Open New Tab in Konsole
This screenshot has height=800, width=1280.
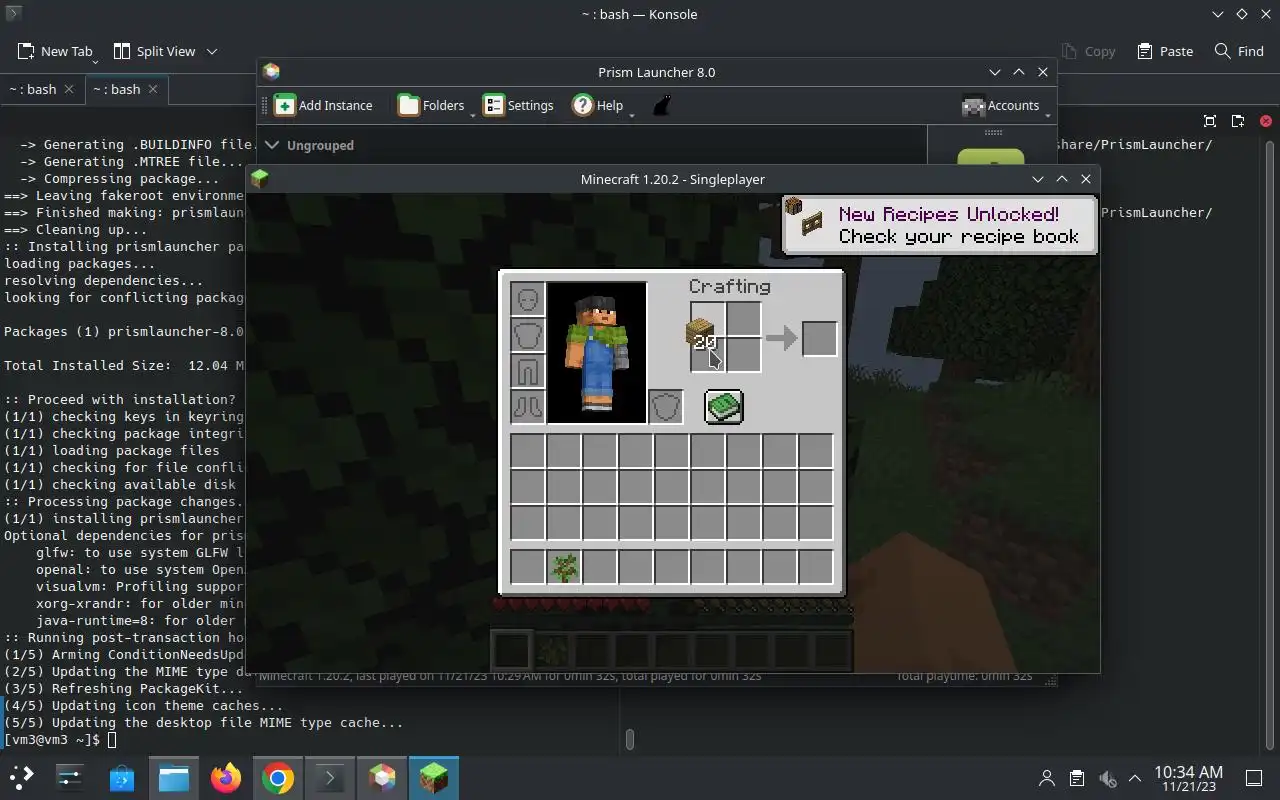(55, 51)
